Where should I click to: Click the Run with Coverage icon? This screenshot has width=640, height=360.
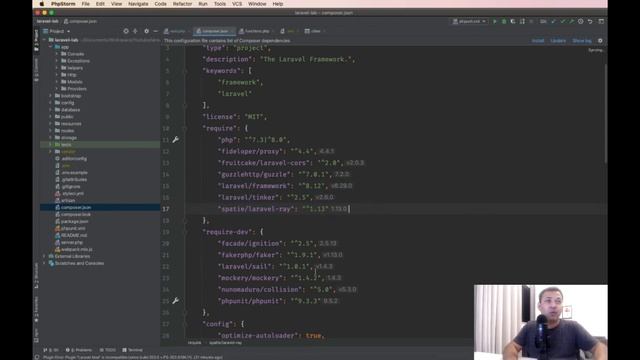pos(513,21)
